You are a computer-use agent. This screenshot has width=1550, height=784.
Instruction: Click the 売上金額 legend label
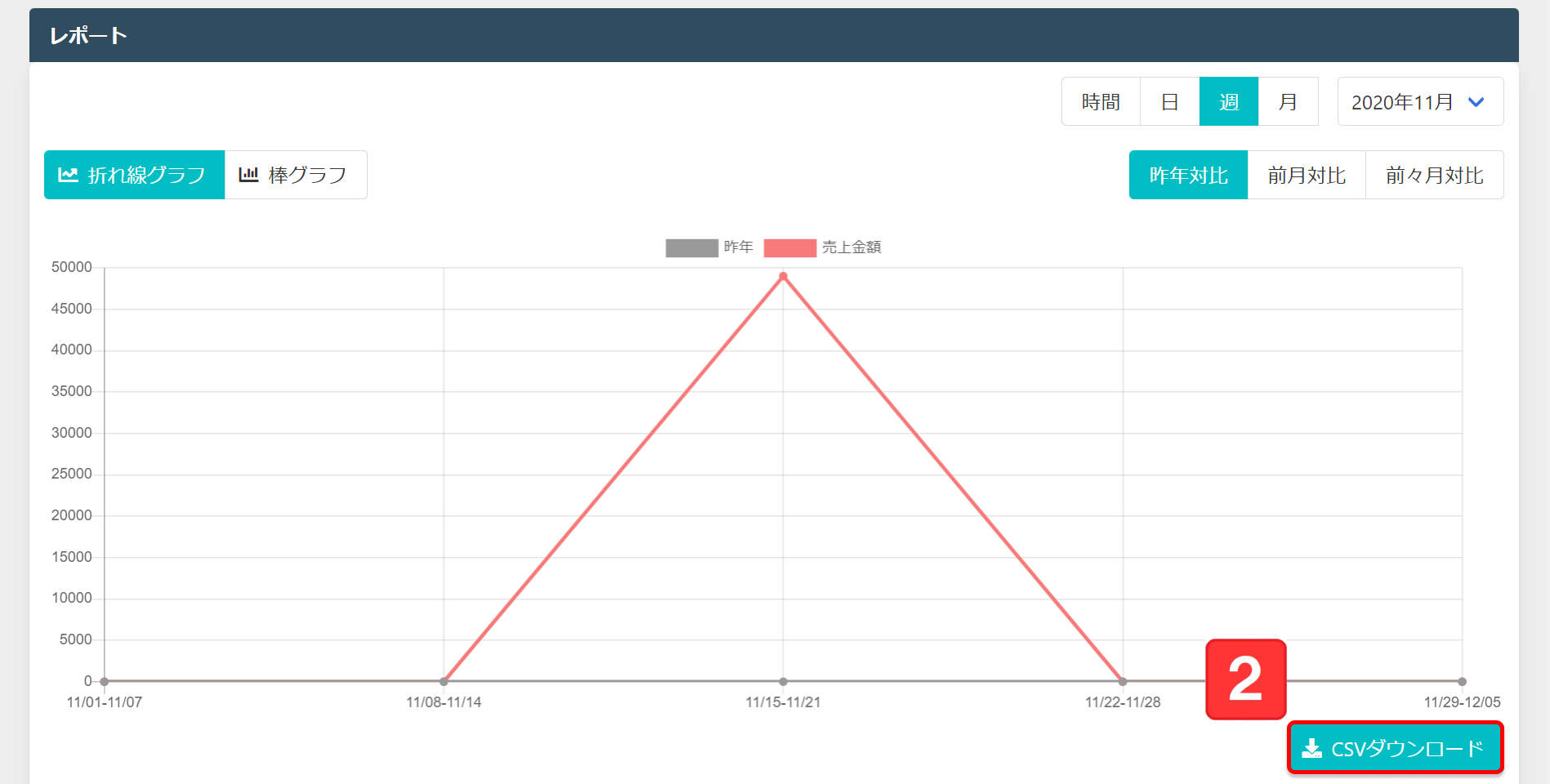(851, 247)
